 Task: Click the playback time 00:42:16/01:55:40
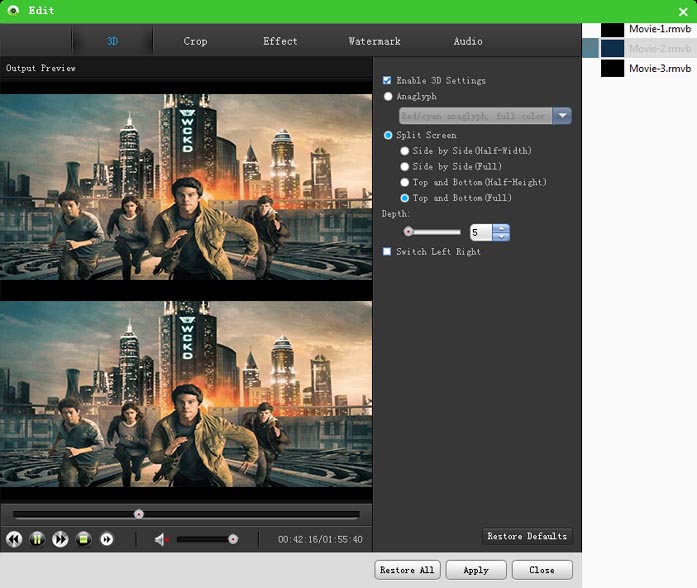(x=320, y=540)
